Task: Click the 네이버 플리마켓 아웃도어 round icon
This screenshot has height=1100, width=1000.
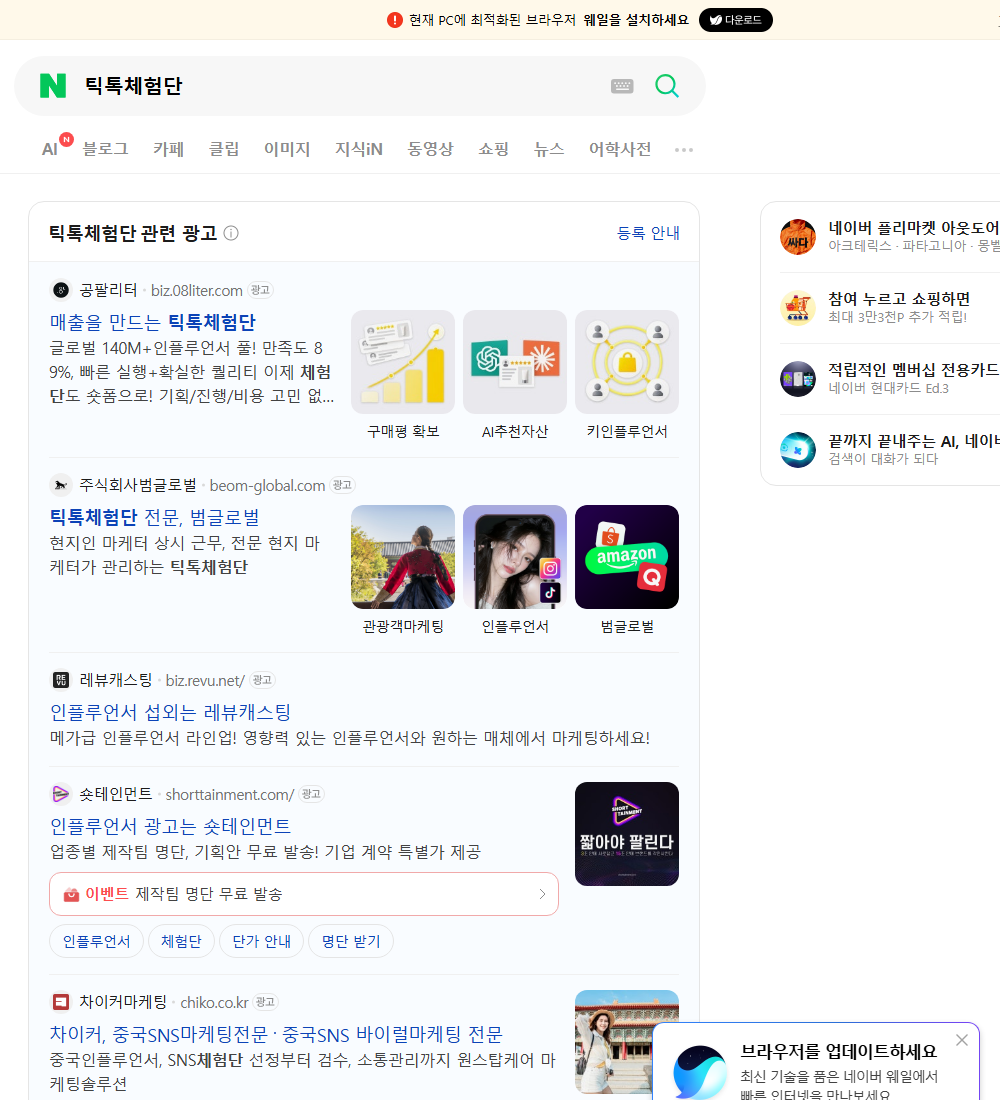Action: click(x=798, y=237)
